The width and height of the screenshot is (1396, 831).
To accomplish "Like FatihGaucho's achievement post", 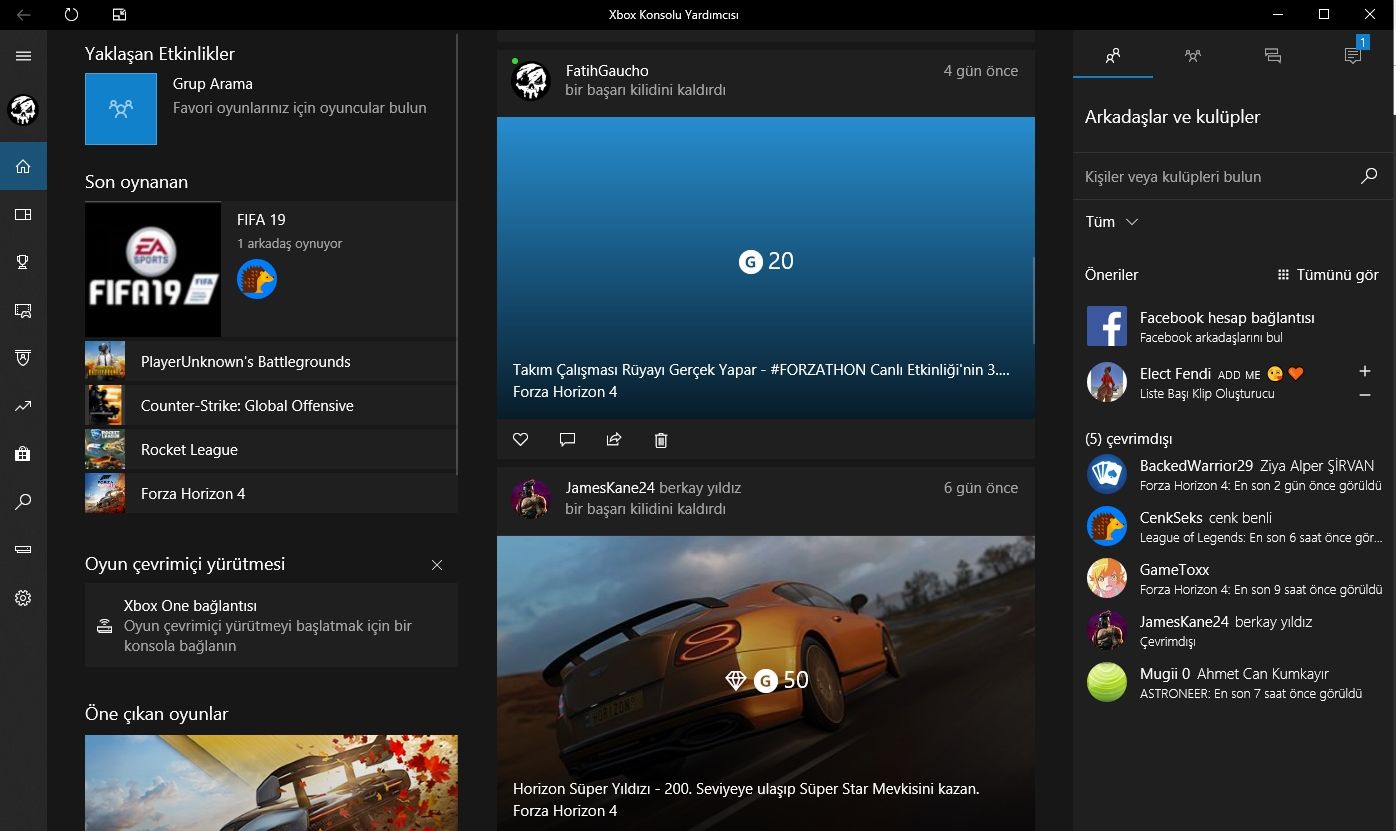I will pyautogui.click(x=520, y=439).
